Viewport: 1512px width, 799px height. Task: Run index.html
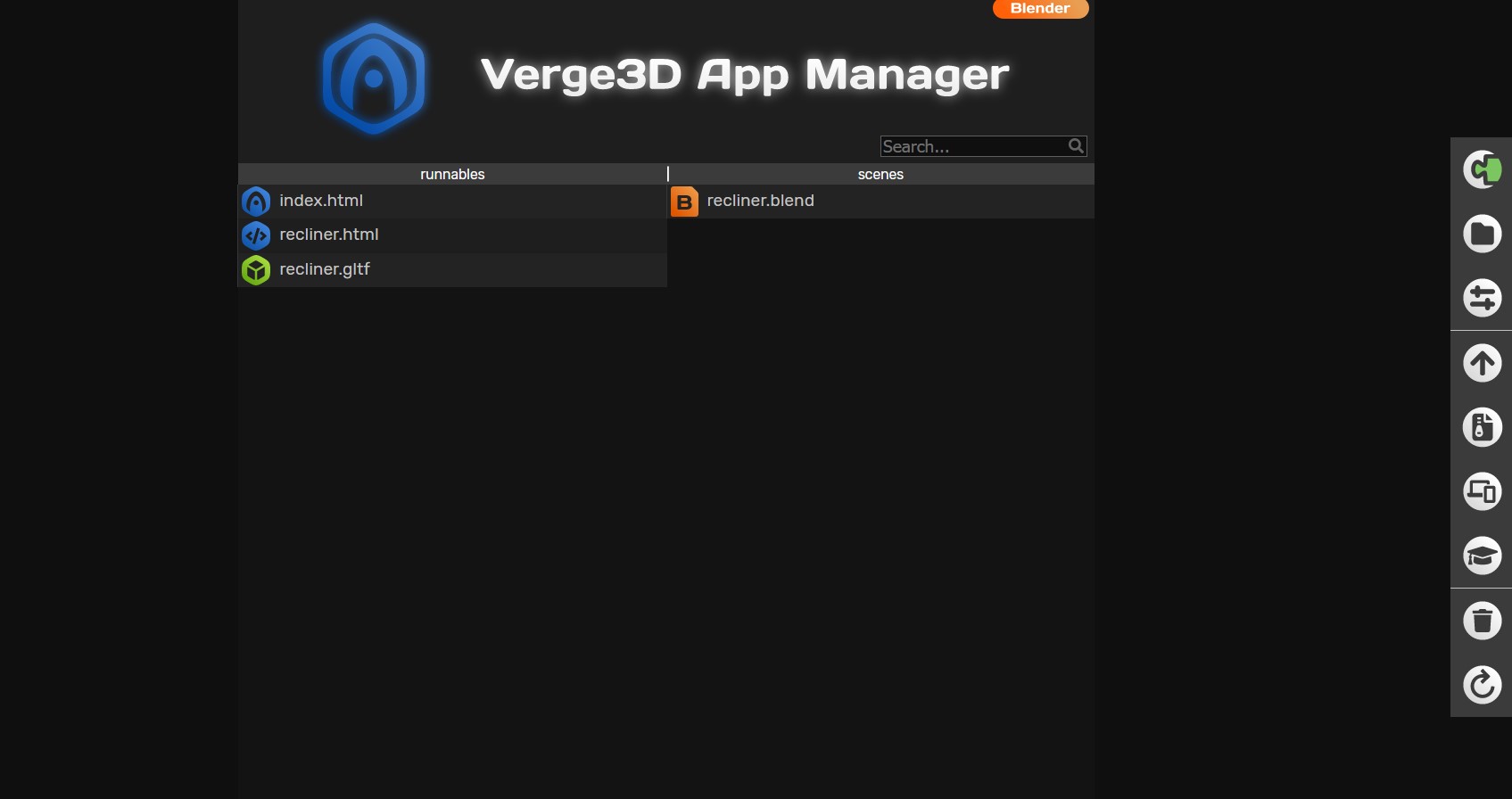(321, 201)
